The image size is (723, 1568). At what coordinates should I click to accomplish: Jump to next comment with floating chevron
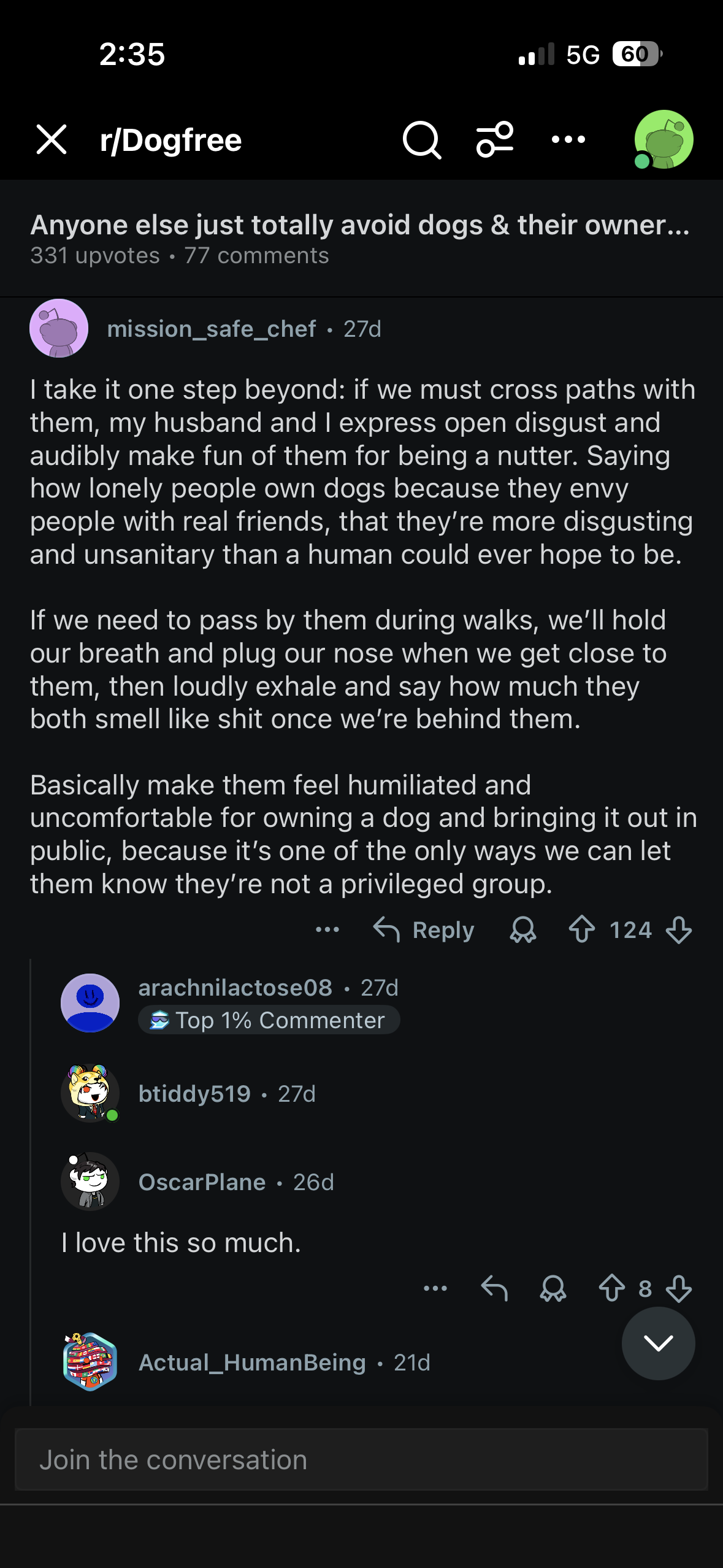(658, 1343)
